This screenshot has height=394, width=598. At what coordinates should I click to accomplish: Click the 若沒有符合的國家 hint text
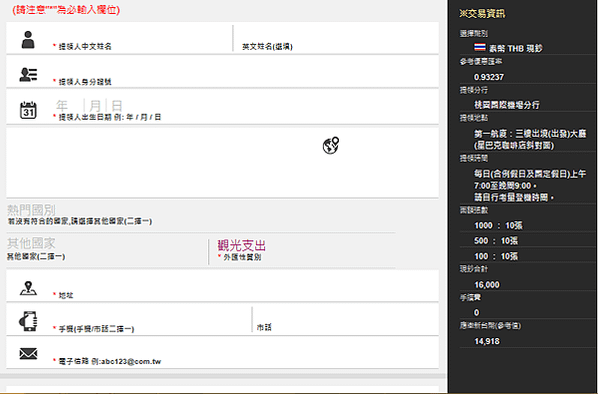pyautogui.click(x=80, y=221)
